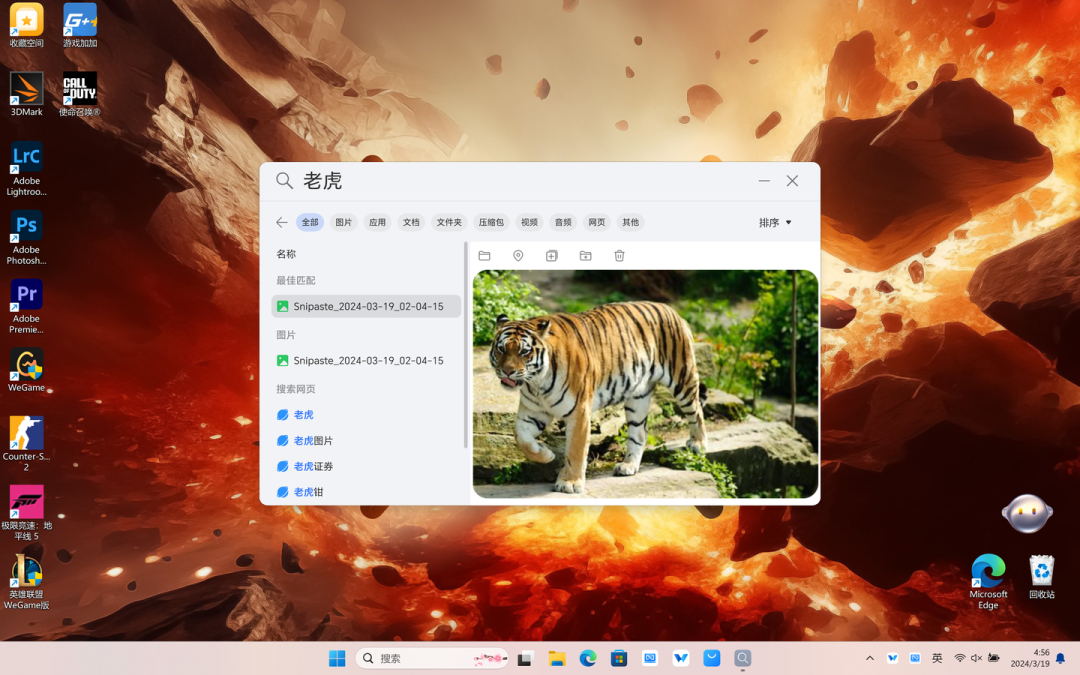Image resolution: width=1080 pixels, height=675 pixels.
Task: Click the location pin icon above preview
Action: click(x=518, y=256)
